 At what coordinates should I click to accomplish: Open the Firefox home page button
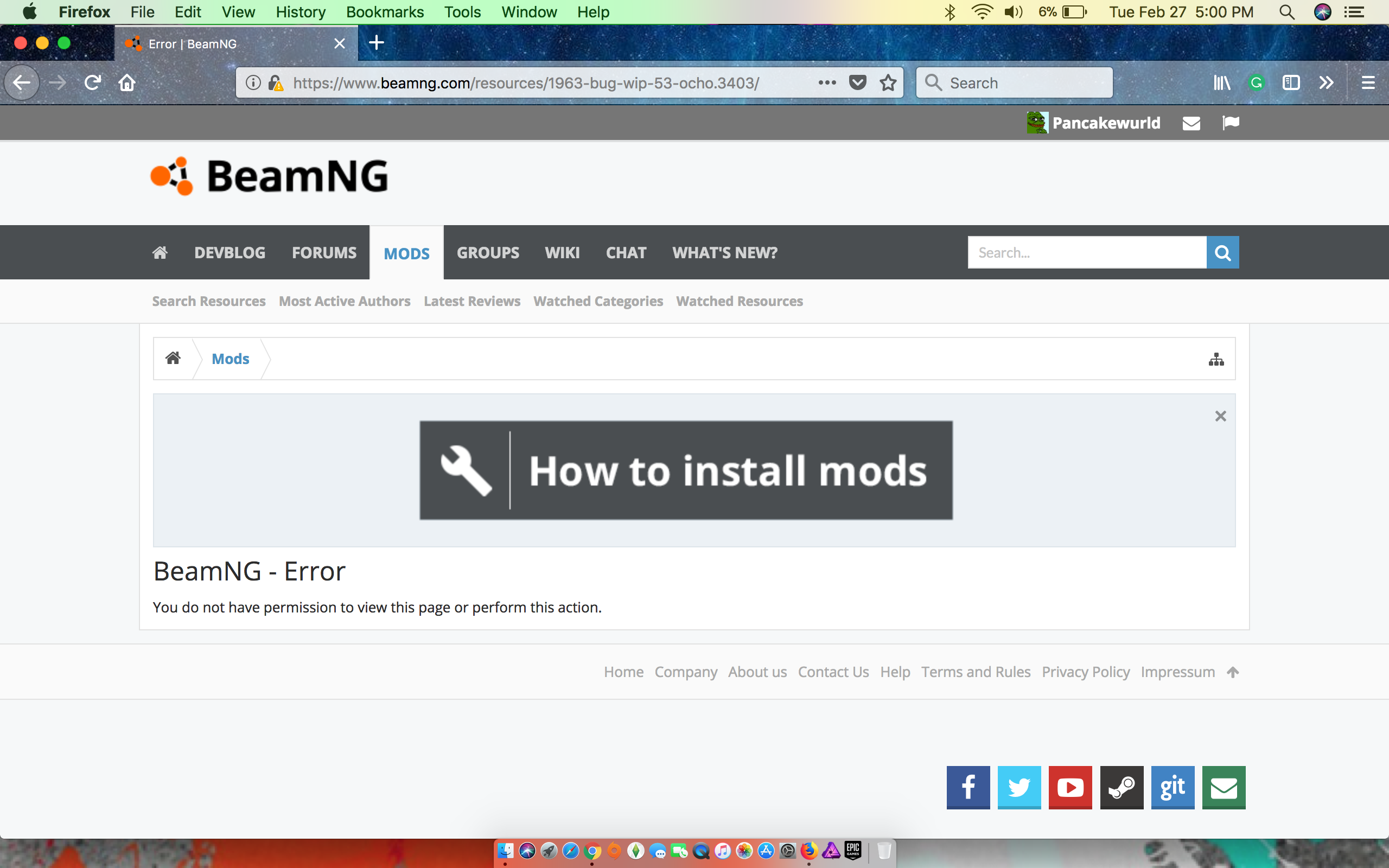click(x=127, y=82)
